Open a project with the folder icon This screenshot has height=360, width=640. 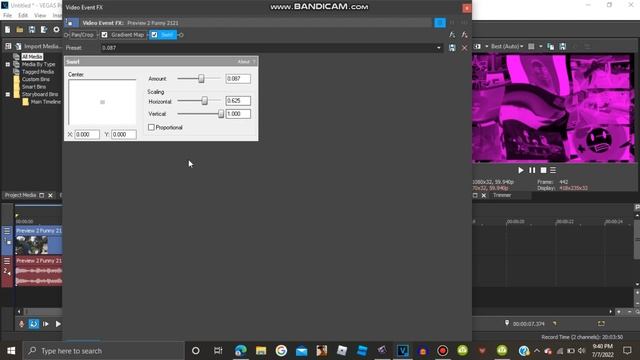(x=20, y=30)
